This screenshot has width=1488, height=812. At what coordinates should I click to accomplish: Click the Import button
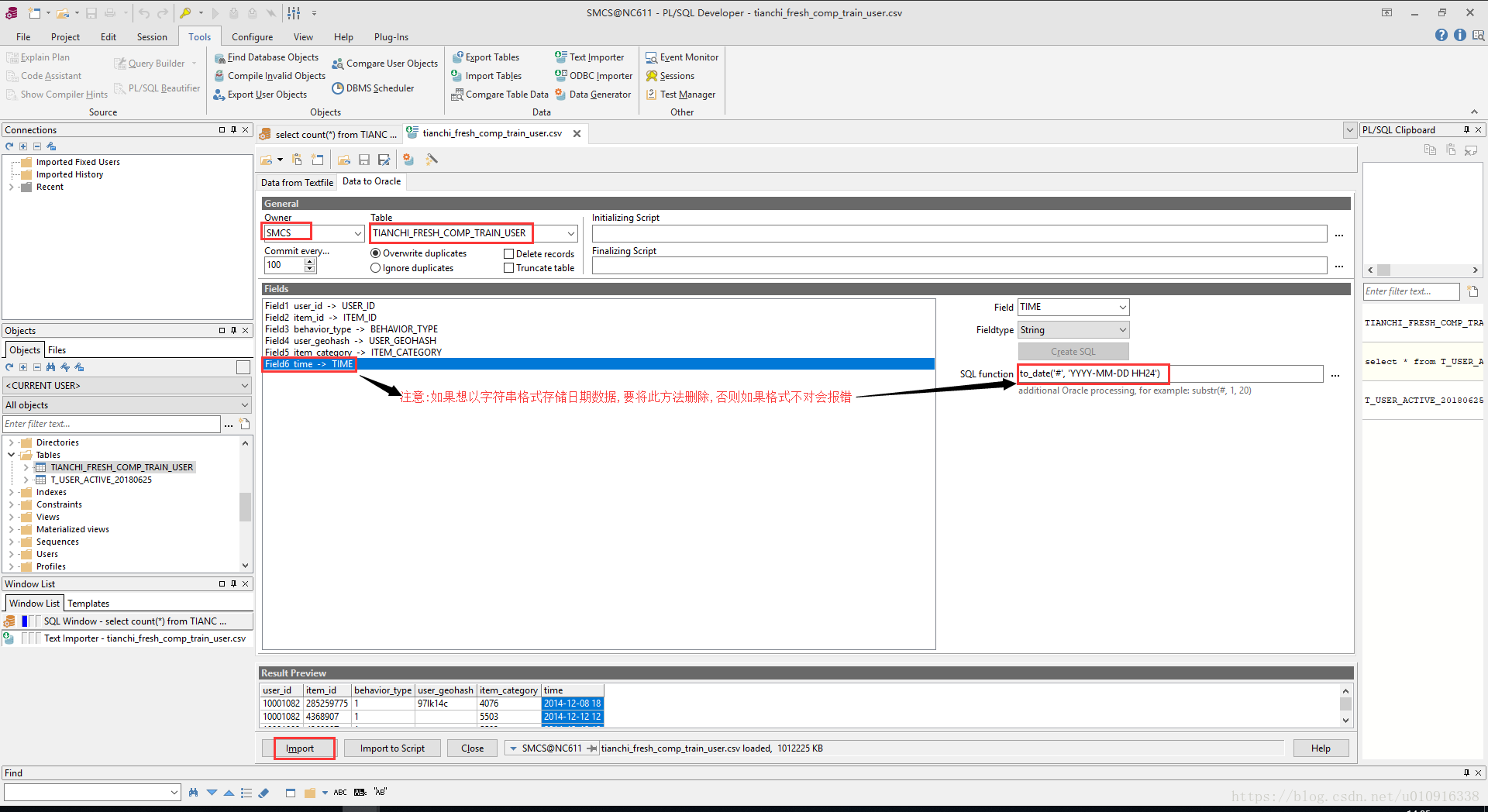click(300, 748)
